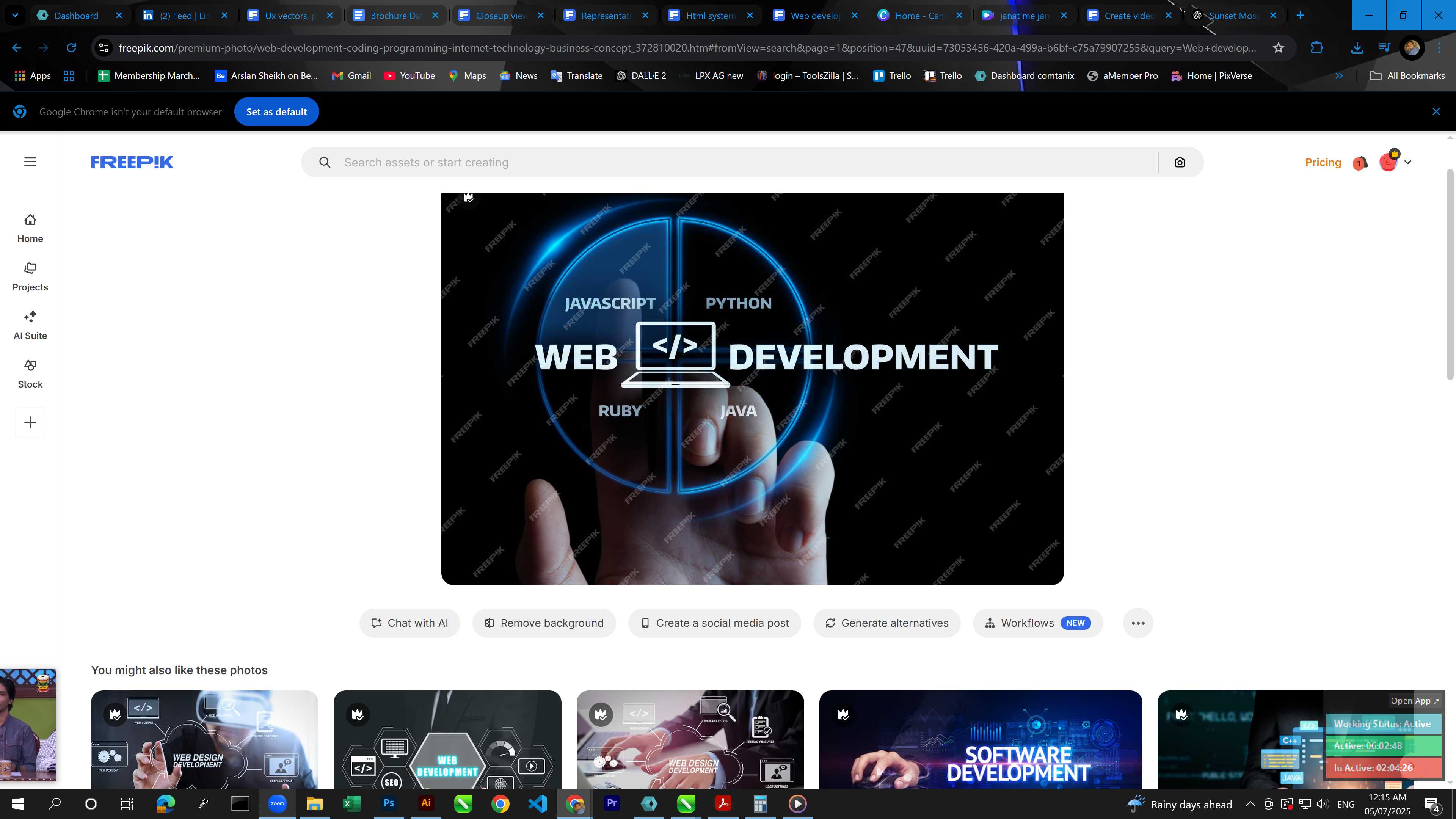Click Create a social media post
The width and height of the screenshot is (1456, 819).
click(714, 623)
